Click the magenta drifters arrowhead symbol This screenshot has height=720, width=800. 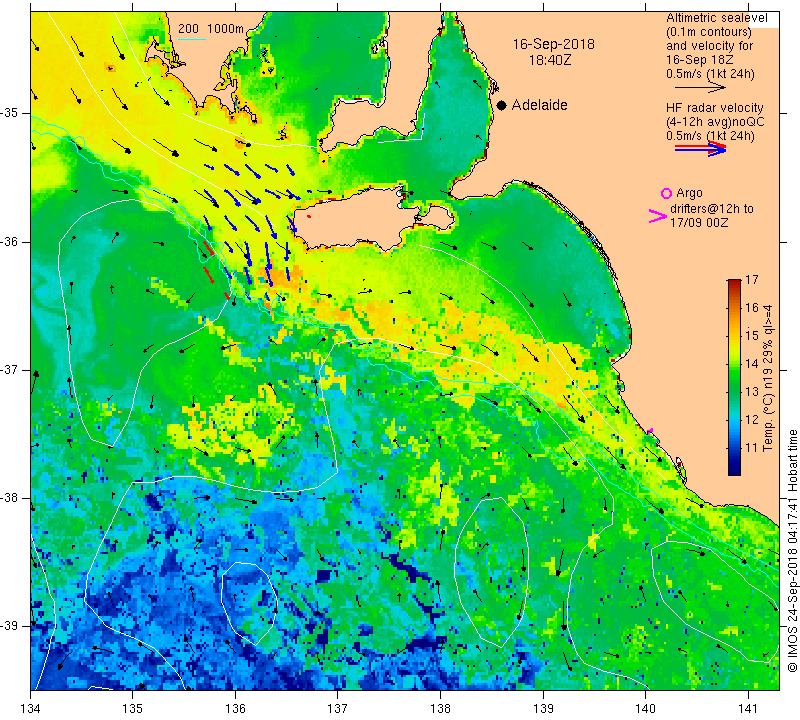657,216
